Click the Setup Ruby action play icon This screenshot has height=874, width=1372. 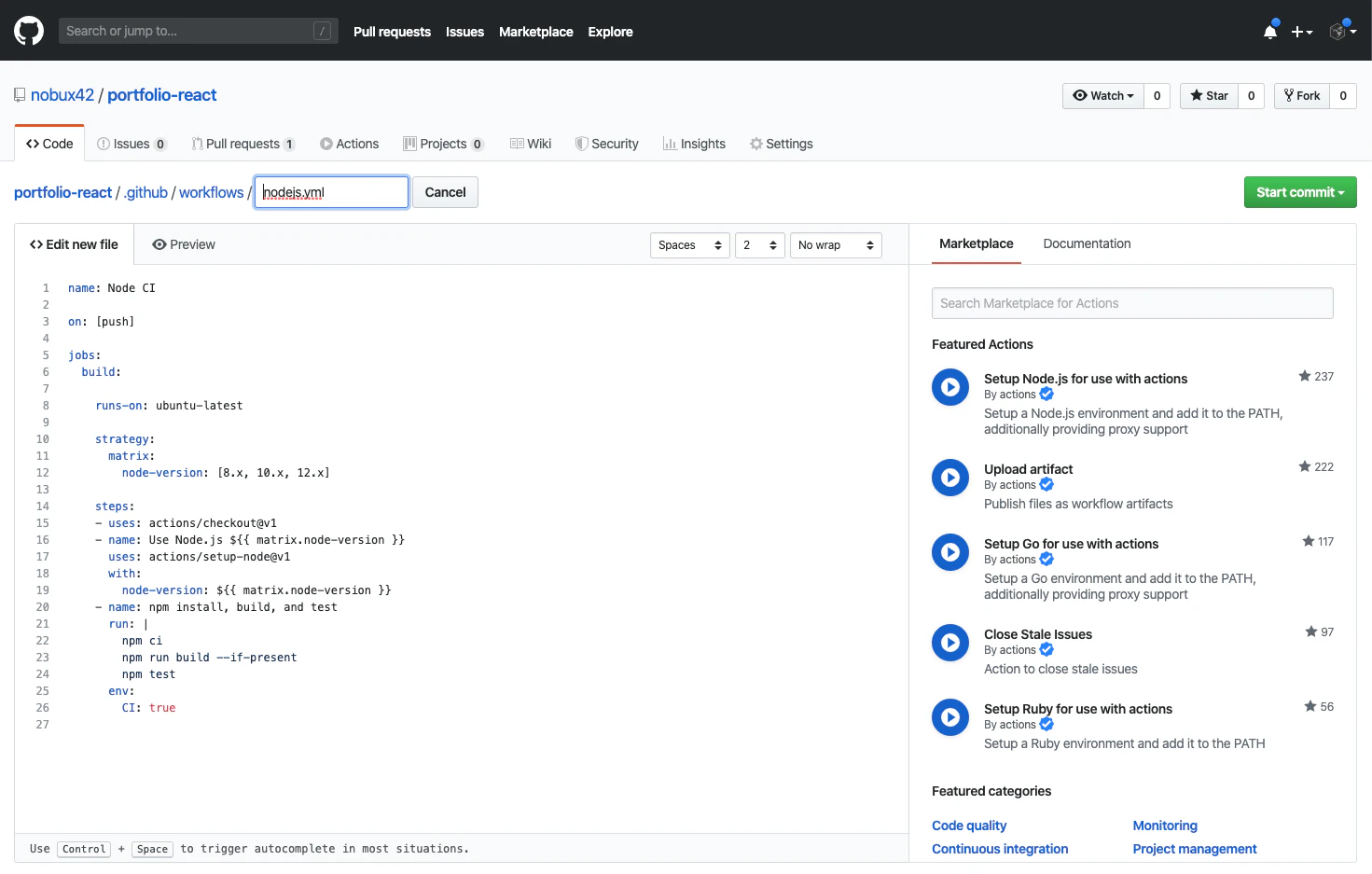(x=950, y=717)
